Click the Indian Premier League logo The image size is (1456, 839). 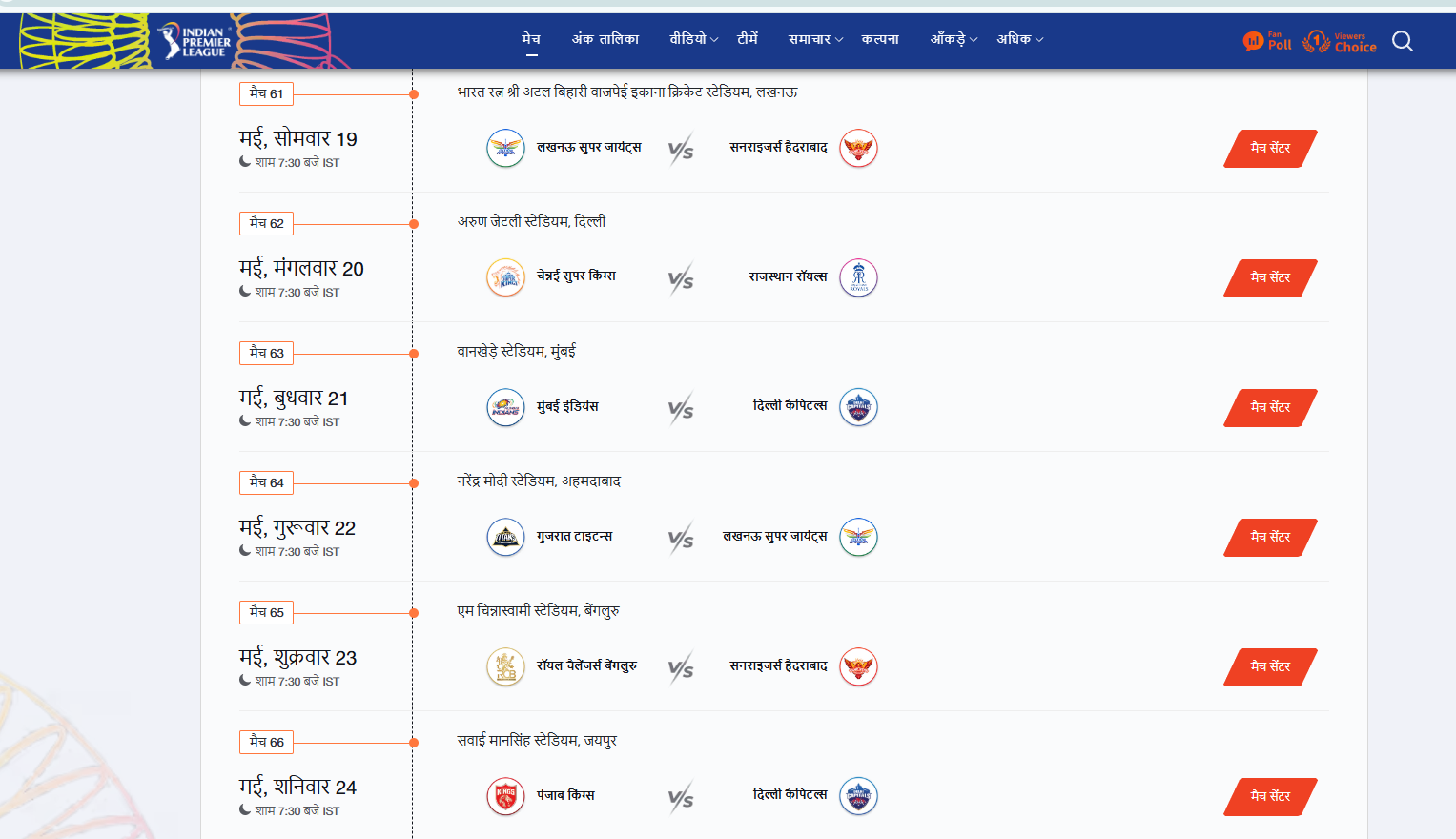click(195, 41)
